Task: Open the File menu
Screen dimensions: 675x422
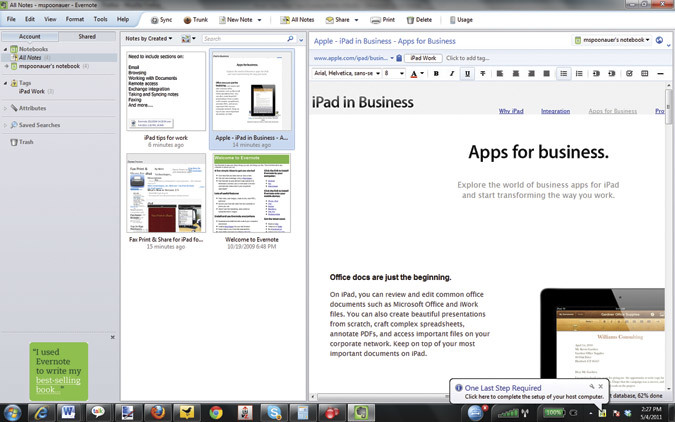Action: click(x=11, y=19)
